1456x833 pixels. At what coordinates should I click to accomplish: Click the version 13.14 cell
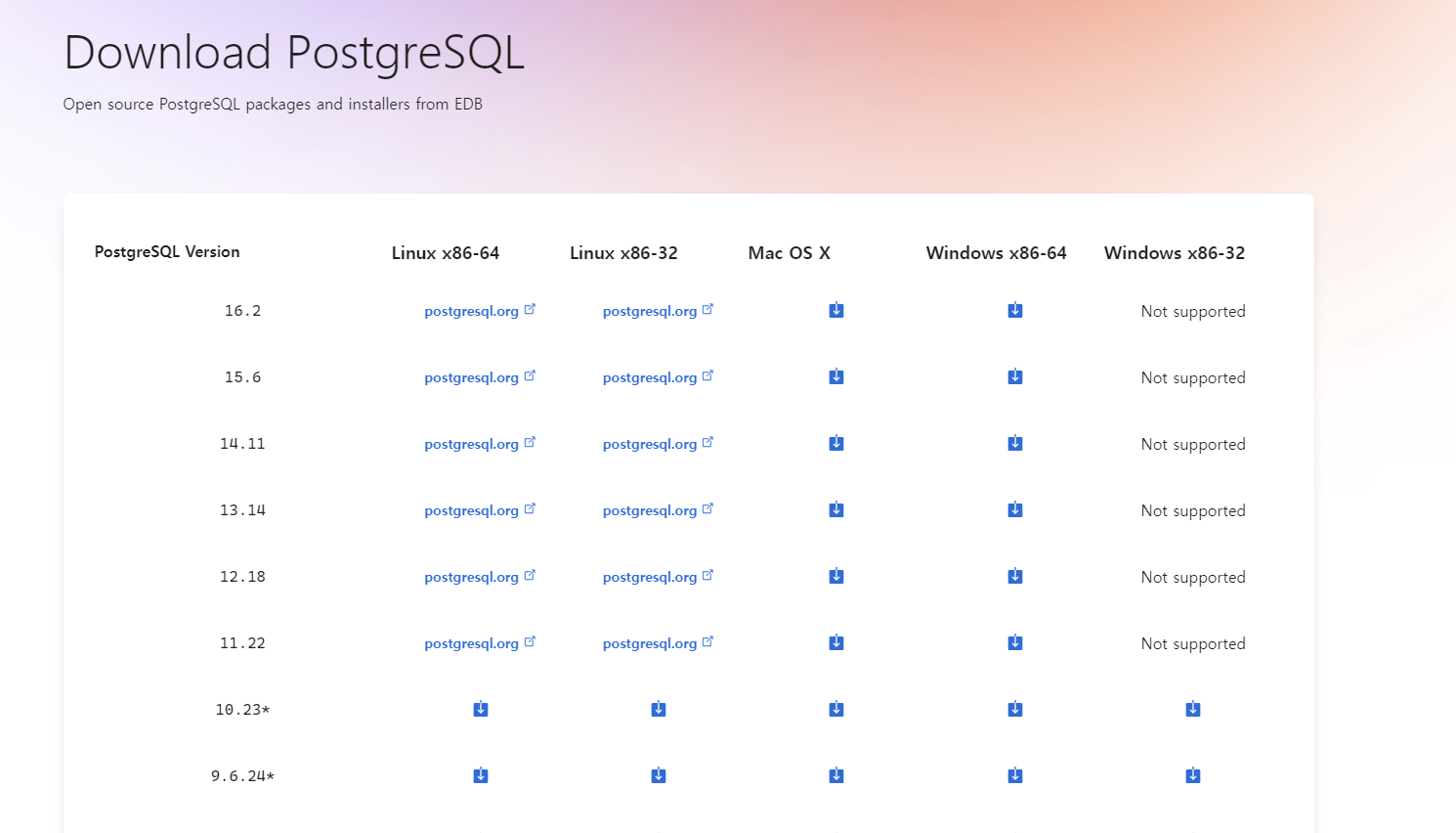click(242, 510)
